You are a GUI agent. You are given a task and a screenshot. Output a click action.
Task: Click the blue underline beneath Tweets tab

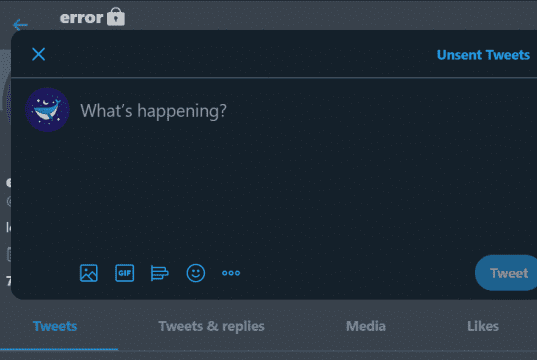pyautogui.click(x=59, y=349)
